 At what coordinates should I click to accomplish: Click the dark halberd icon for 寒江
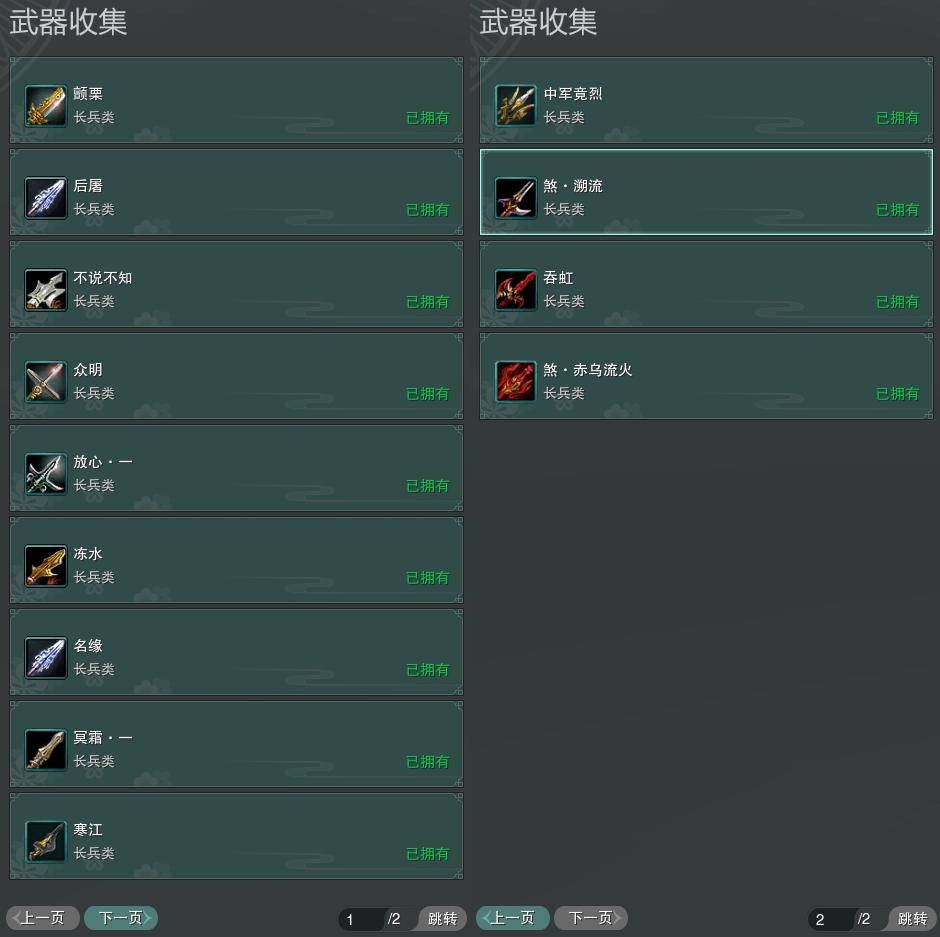(x=46, y=841)
